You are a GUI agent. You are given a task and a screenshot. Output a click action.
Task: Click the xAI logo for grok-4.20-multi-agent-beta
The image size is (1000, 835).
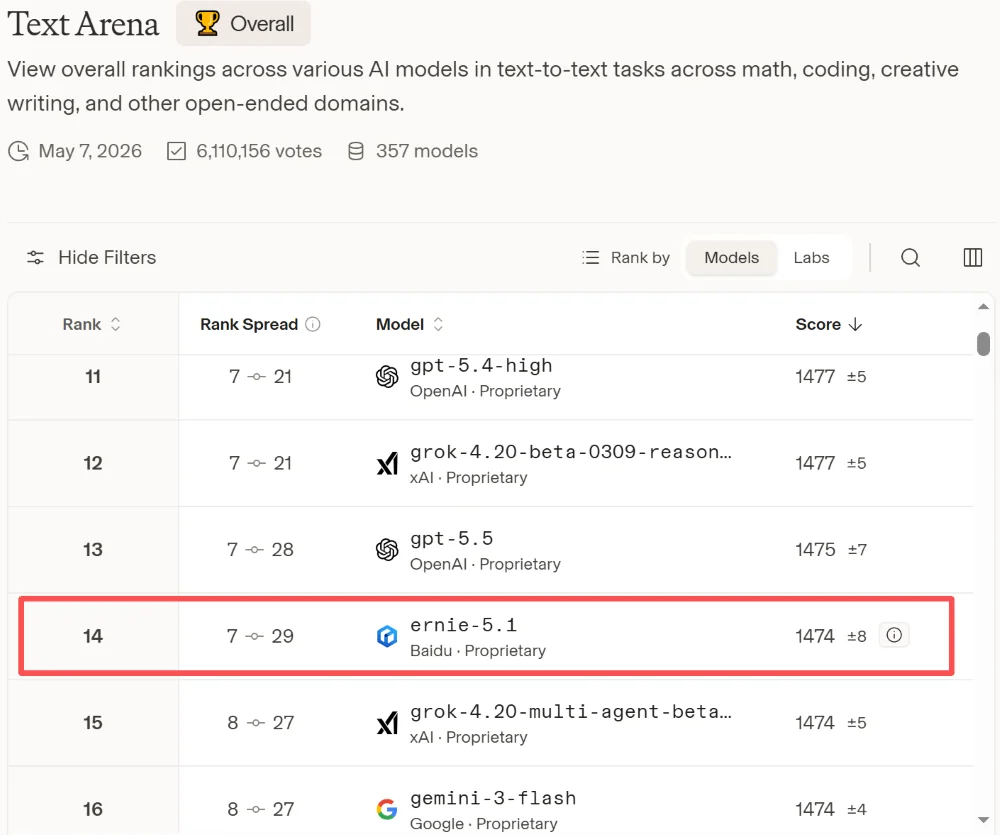387,723
